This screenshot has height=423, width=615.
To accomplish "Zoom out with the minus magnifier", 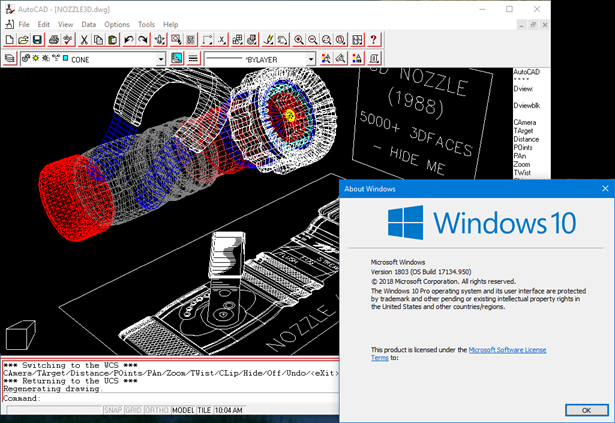I will (x=313, y=40).
